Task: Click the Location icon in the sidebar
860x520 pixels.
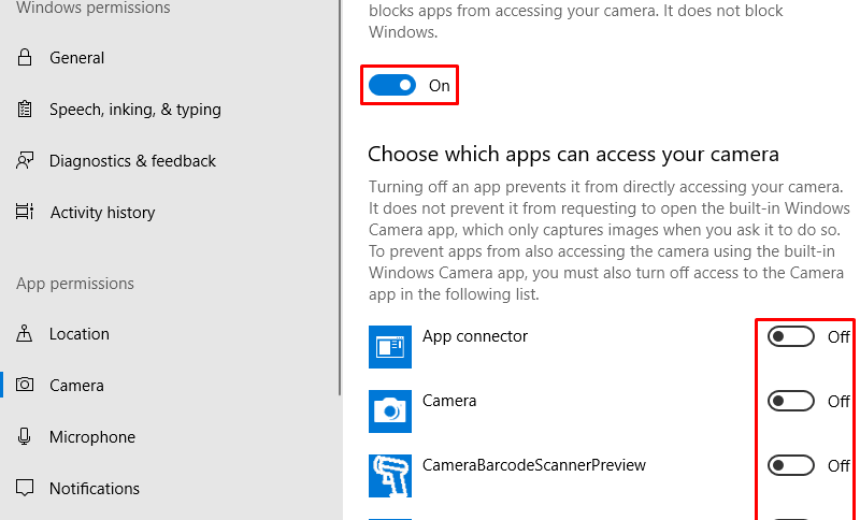Action: coord(25,334)
